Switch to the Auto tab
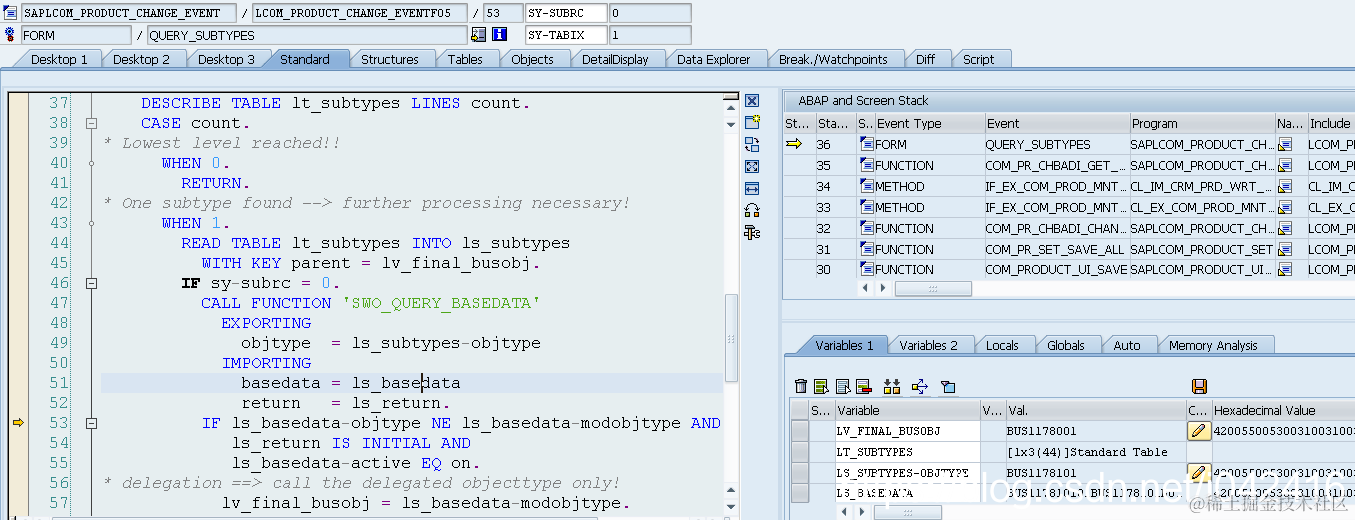The width and height of the screenshot is (1355, 520). [1127, 345]
